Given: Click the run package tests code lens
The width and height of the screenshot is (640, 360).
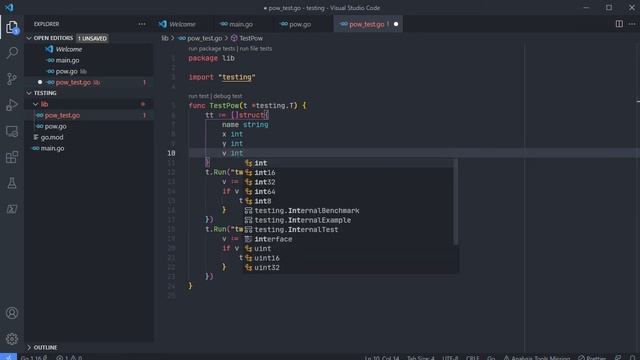Looking at the screenshot, I should 211,49.
